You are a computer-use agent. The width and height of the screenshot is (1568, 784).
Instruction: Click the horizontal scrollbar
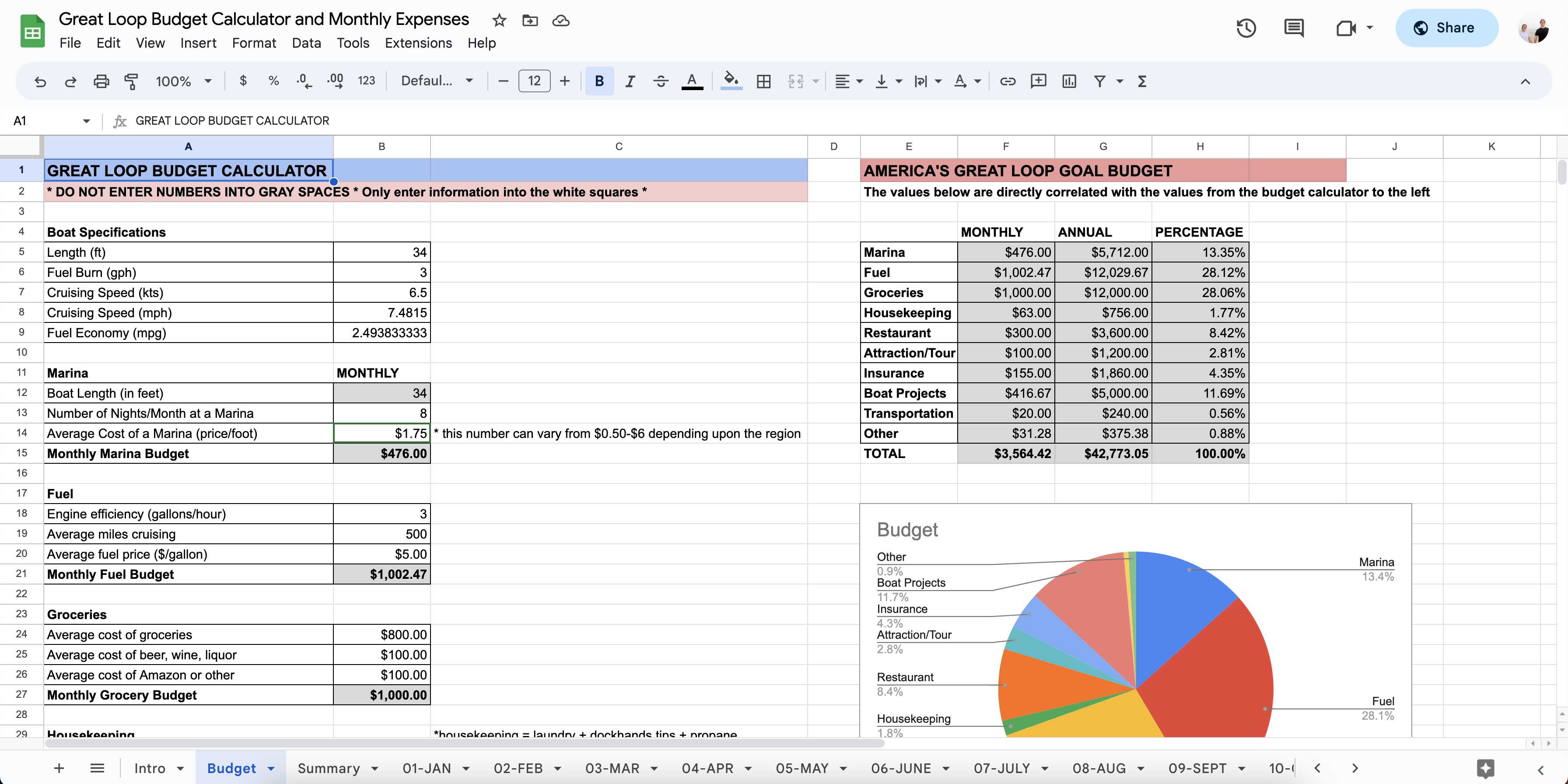pyautogui.click(x=465, y=743)
